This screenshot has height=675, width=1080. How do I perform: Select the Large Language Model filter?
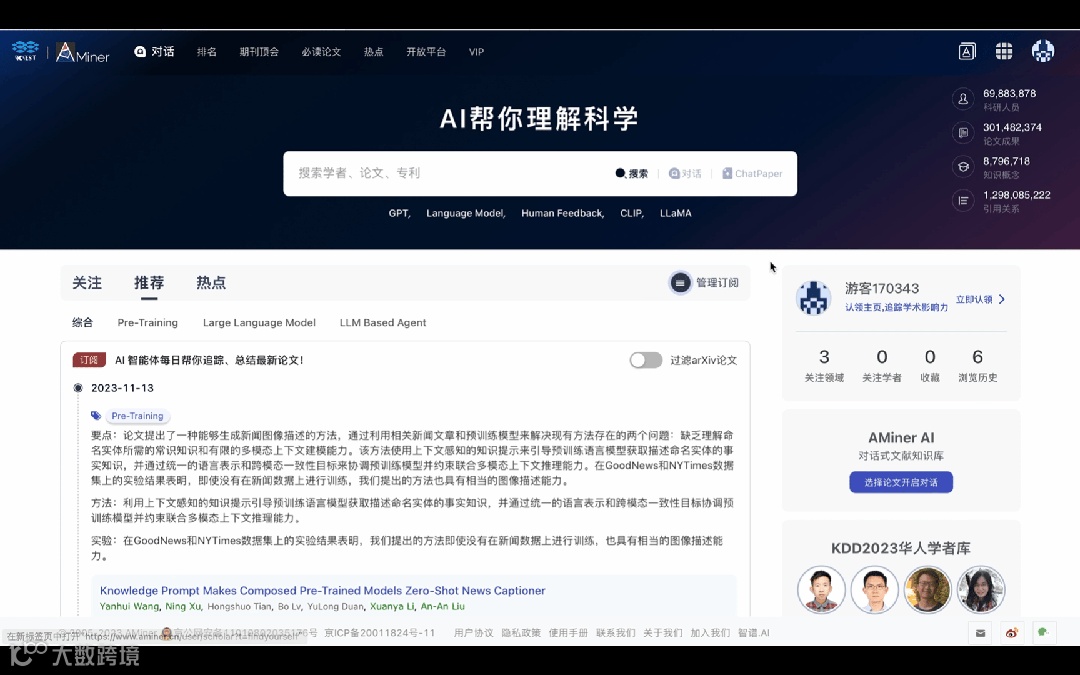pyautogui.click(x=259, y=322)
